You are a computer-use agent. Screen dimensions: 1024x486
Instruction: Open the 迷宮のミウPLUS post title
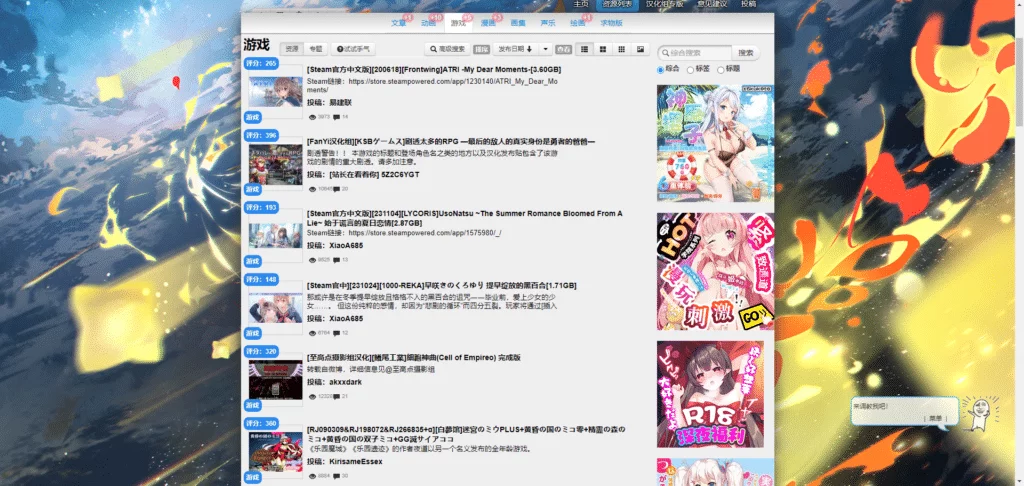click(466, 434)
